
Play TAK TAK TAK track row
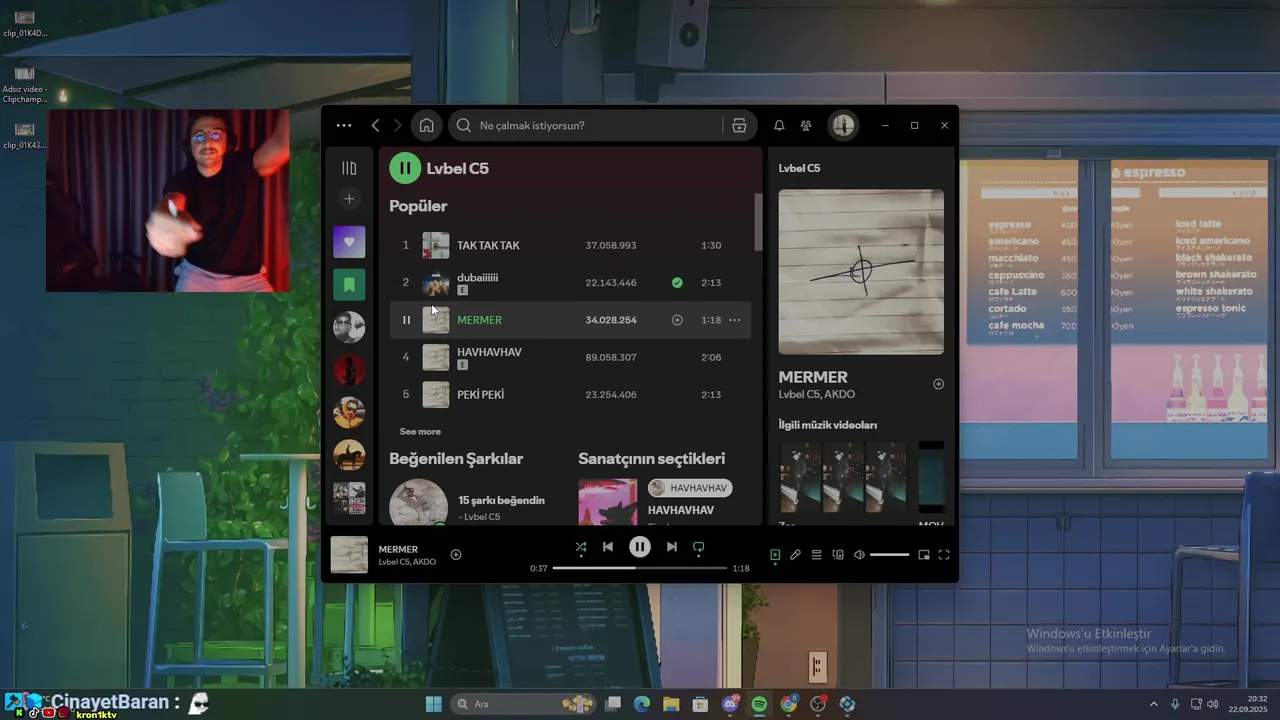pyautogui.click(x=570, y=245)
